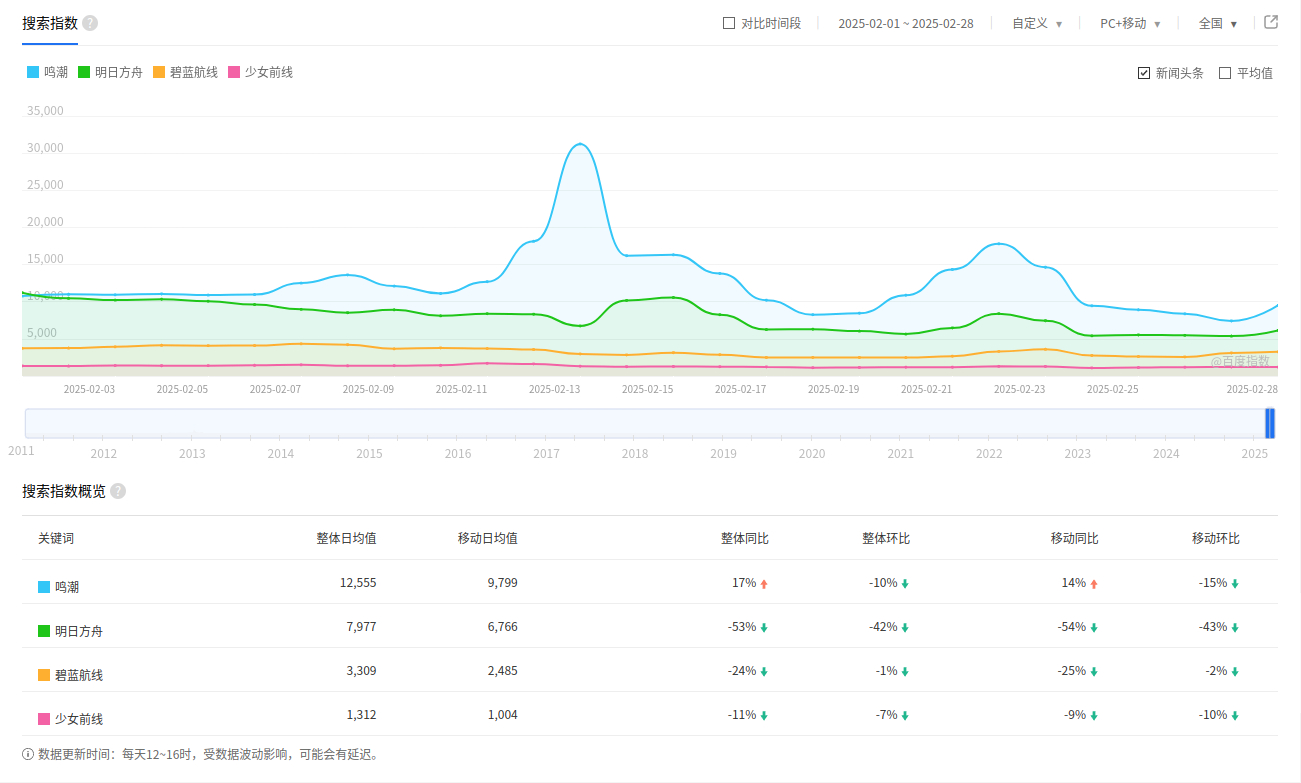Click the 35,000 y-axis label
This screenshot has width=1301, height=783.
(x=45, y=110)
